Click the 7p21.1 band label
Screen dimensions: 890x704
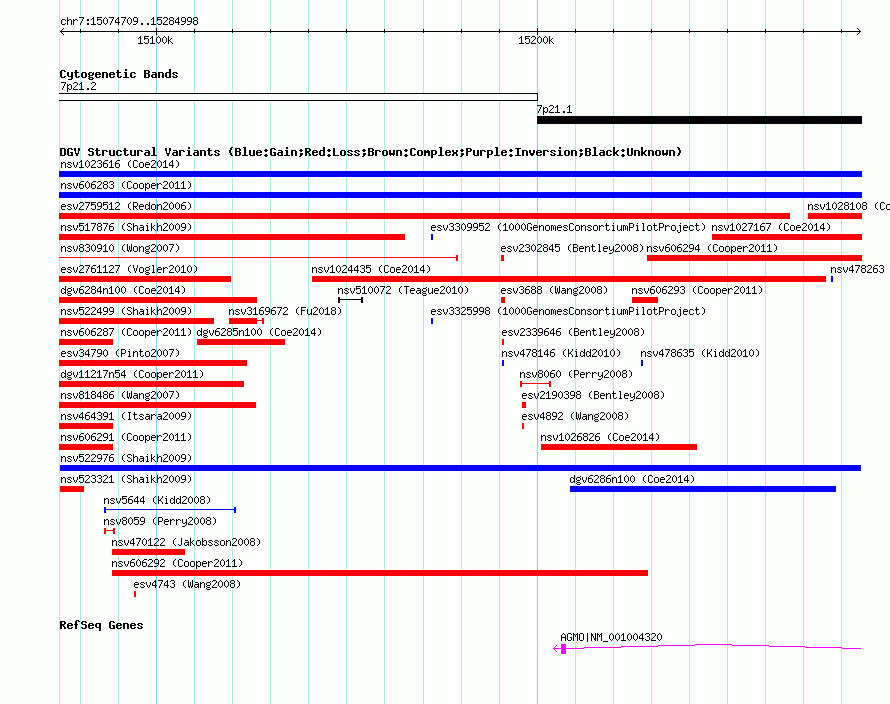coord(555,110)
